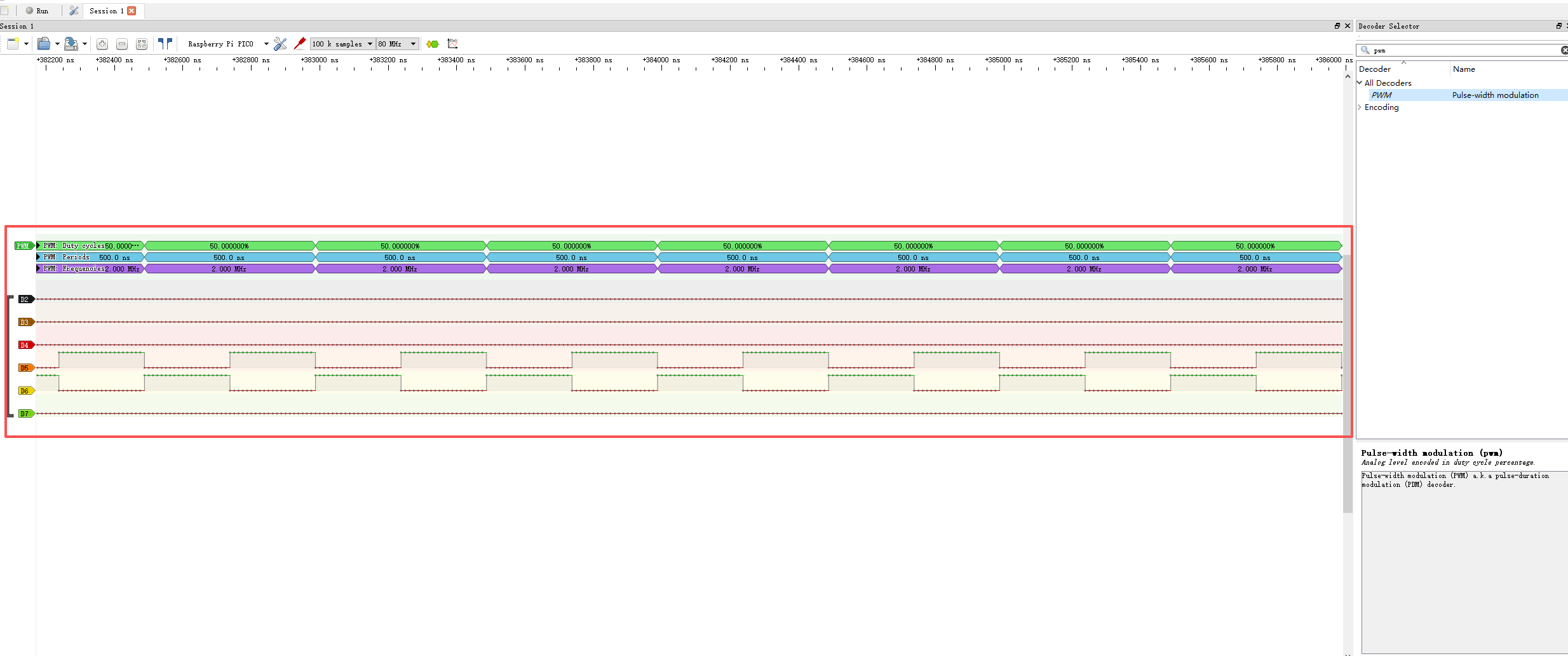The height and width of the screenshot is (656, 1568).
Task: Clear the pwm search field text
Action: click(1564, 50)
